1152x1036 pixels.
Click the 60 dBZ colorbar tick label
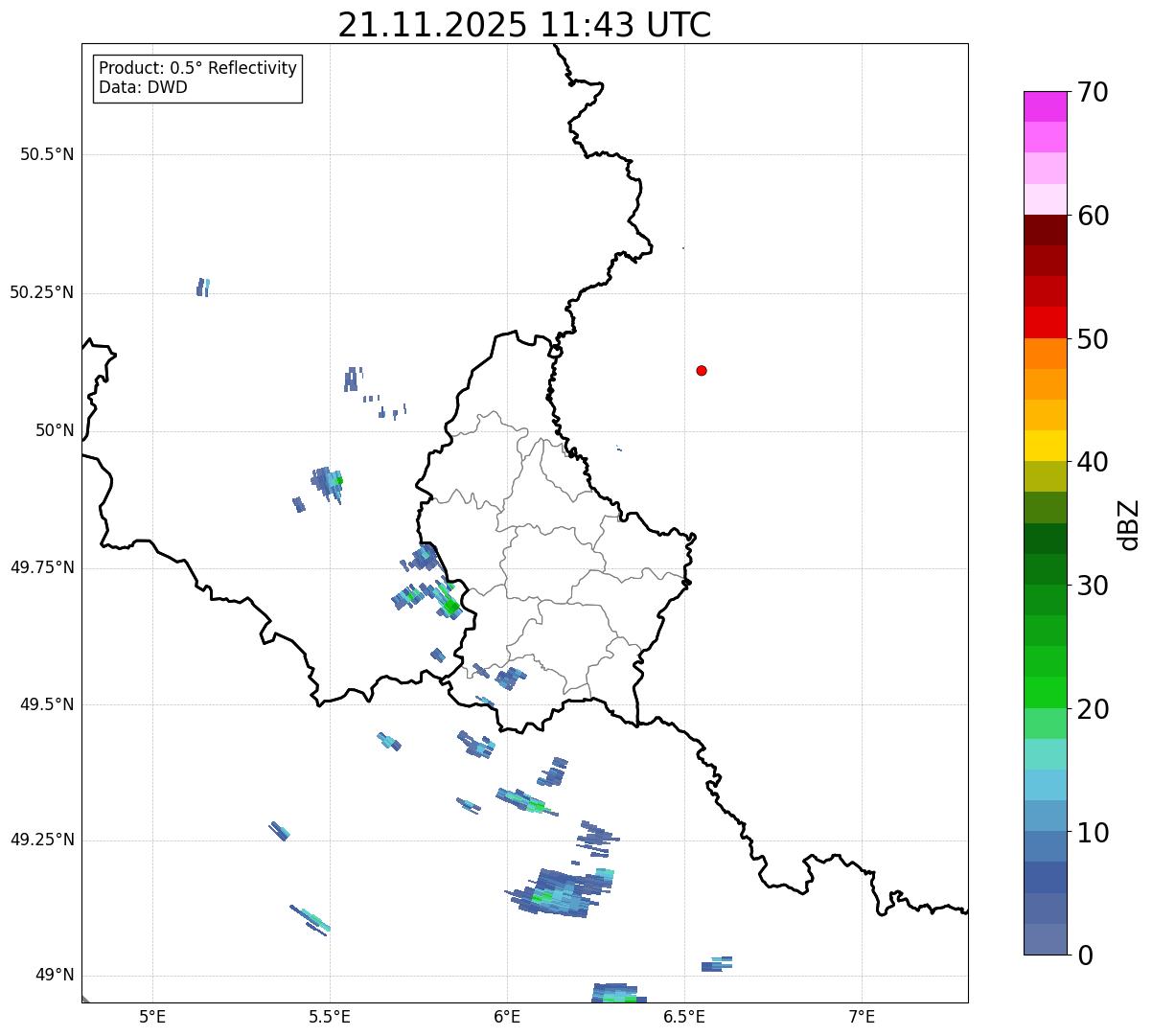tap(1093, 216)
